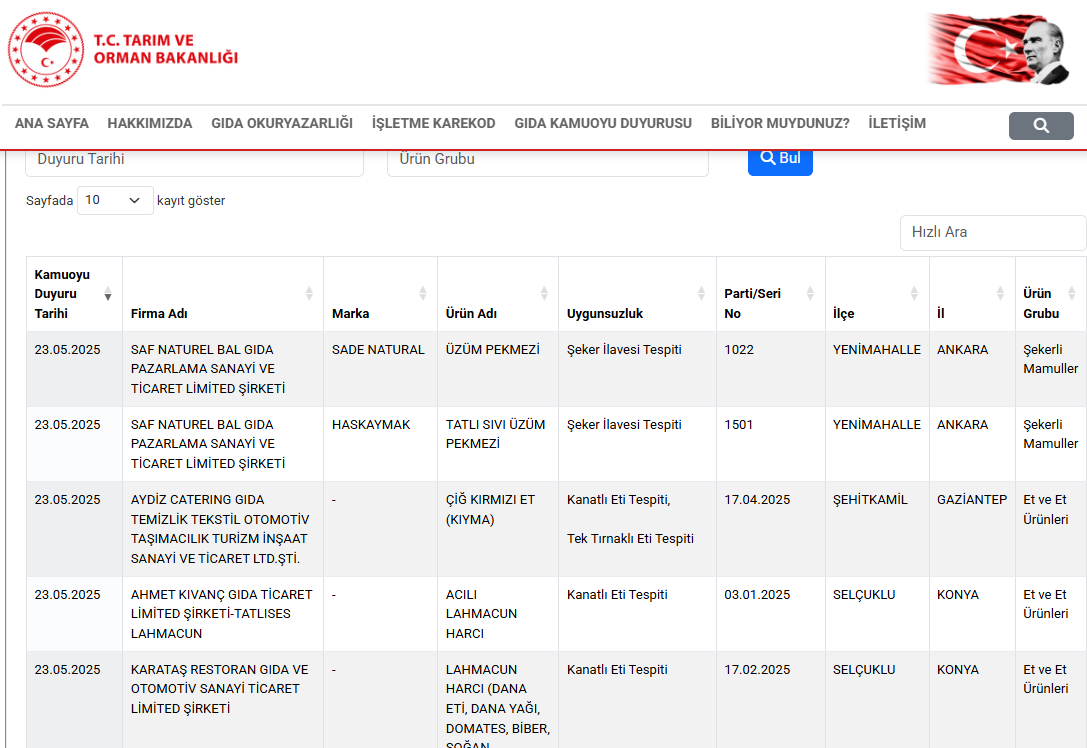The image size is (1087, 748).
Task: Click Kanatlı Eti Tespiti in AHMET KIVANÇ row
Action: [617, 595]
